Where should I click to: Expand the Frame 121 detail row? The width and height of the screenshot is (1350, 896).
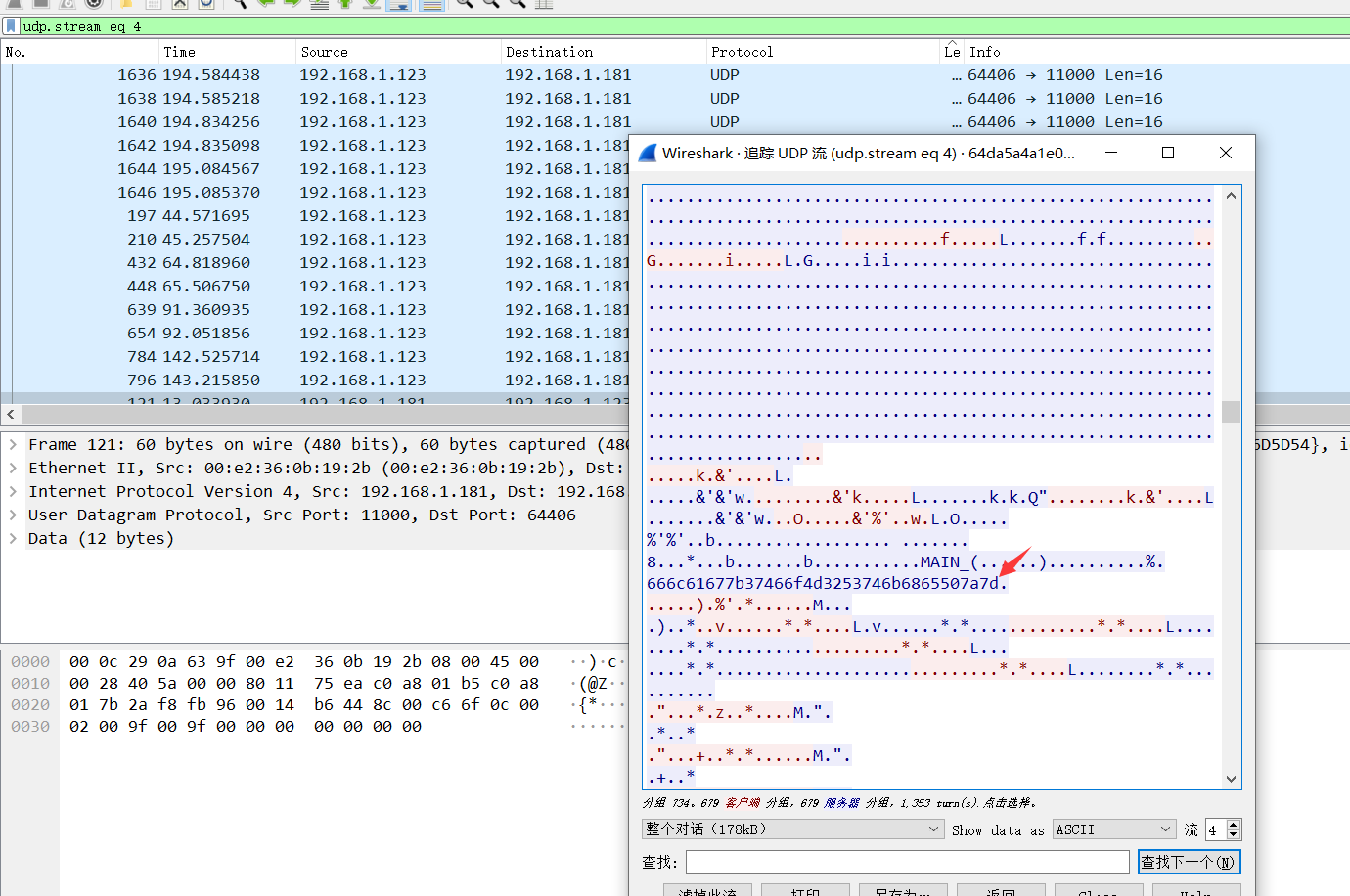[13, 444]
